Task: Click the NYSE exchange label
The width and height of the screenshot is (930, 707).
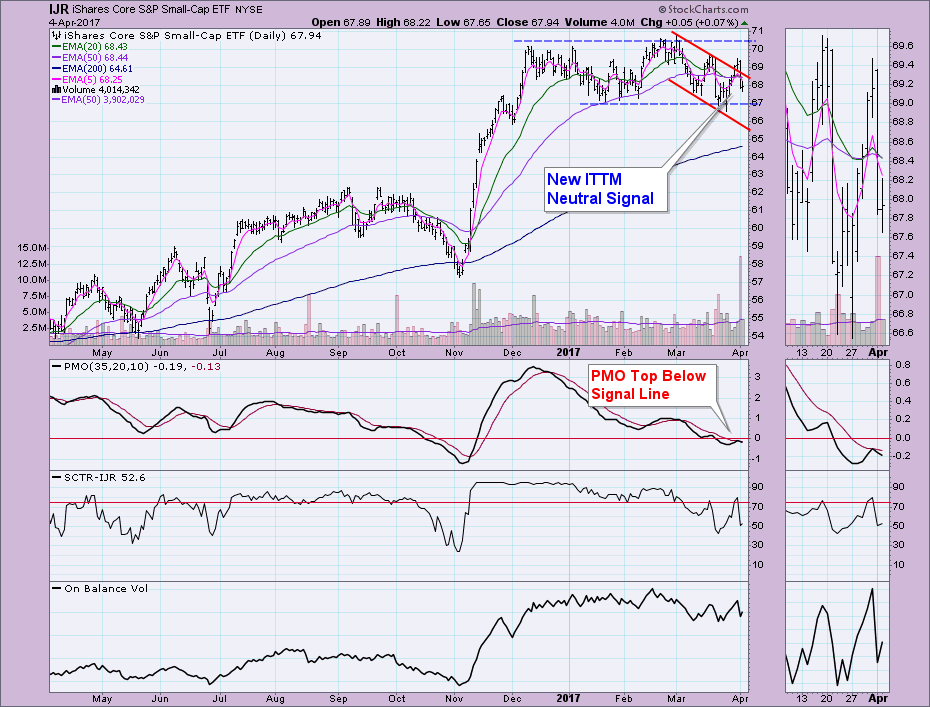Action: (x=250, y=9)
